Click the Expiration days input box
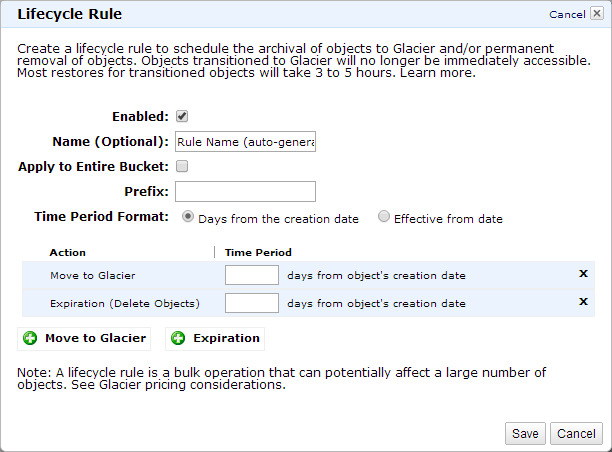This screenshot has width=612, height=452. tap(252, 303)
